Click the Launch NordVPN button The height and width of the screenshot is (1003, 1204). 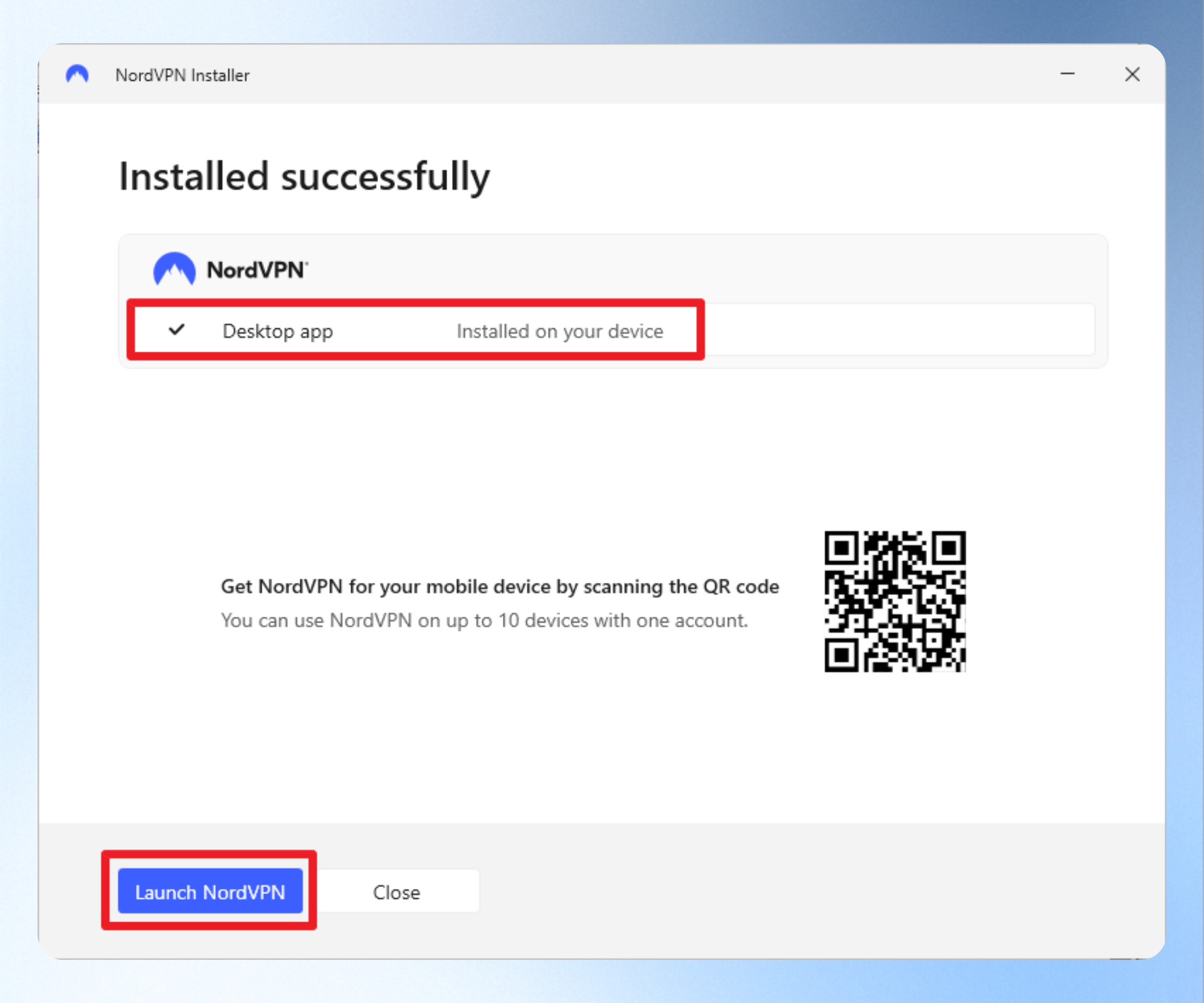point(210,891)
